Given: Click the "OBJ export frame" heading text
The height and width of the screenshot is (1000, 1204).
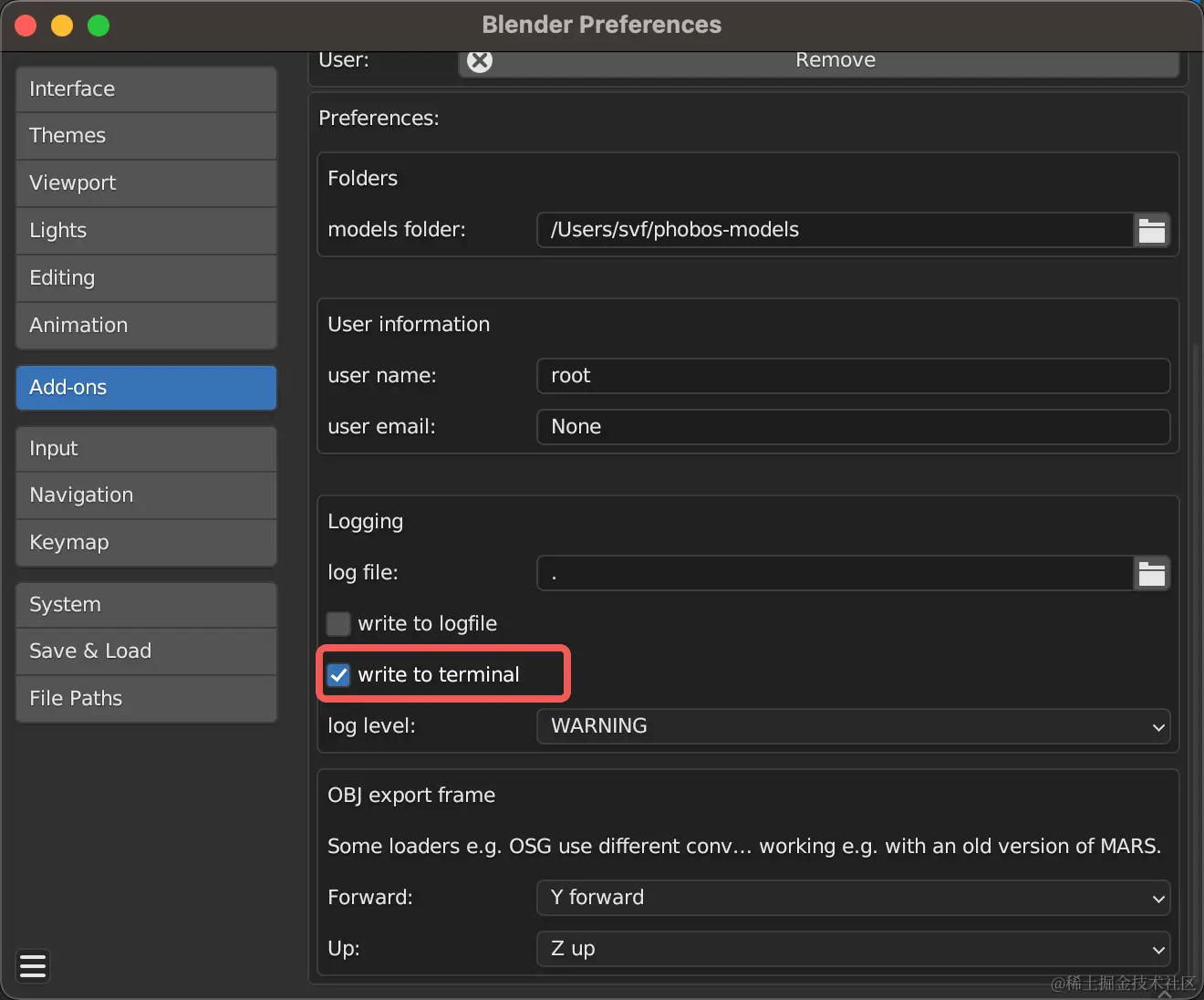Looking at the screenshot, I should point(411,796).
